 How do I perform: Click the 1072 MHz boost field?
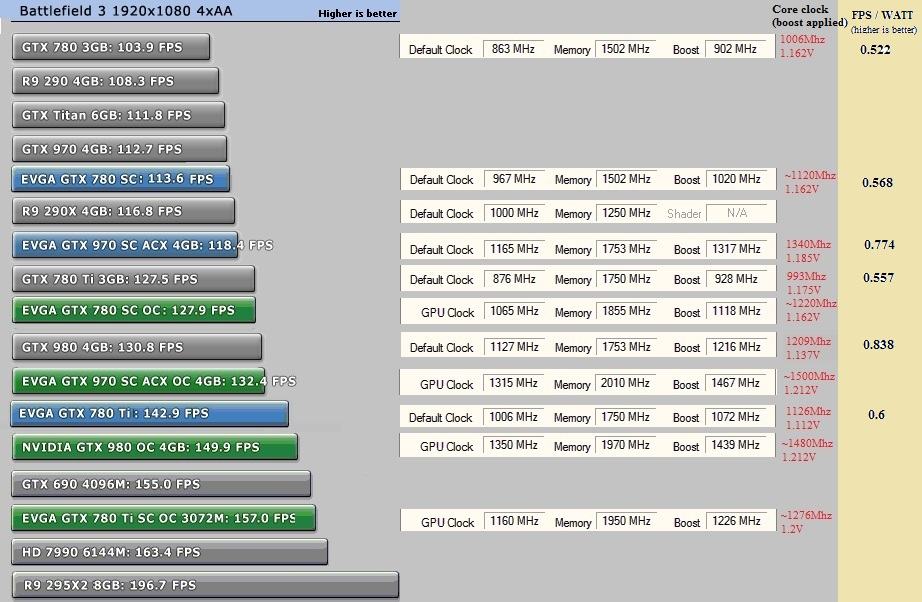tap(735, 417)
